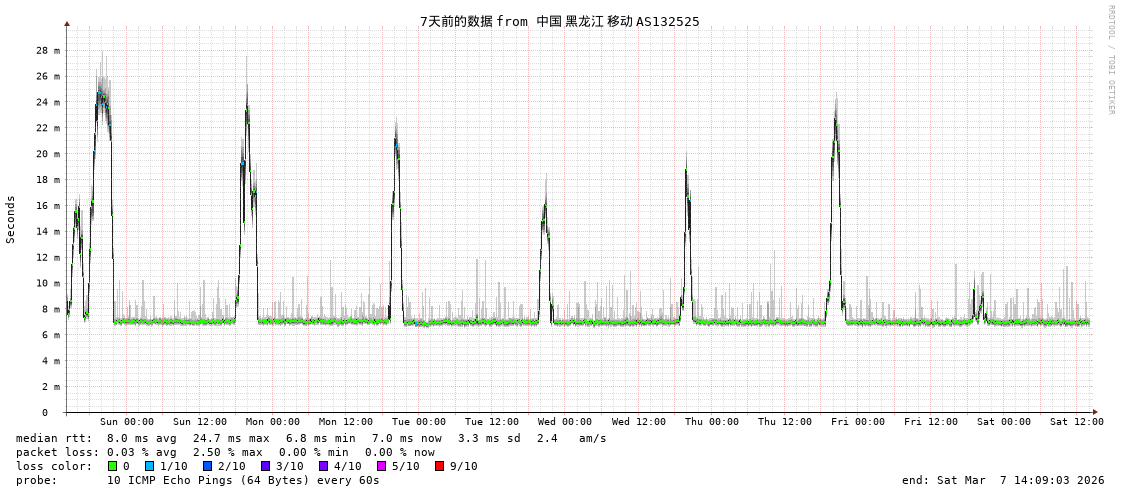Click the 'Fri 12:00' x-axis label
Viewport: 1121px width, 494px height.
(x=931, y=422)
